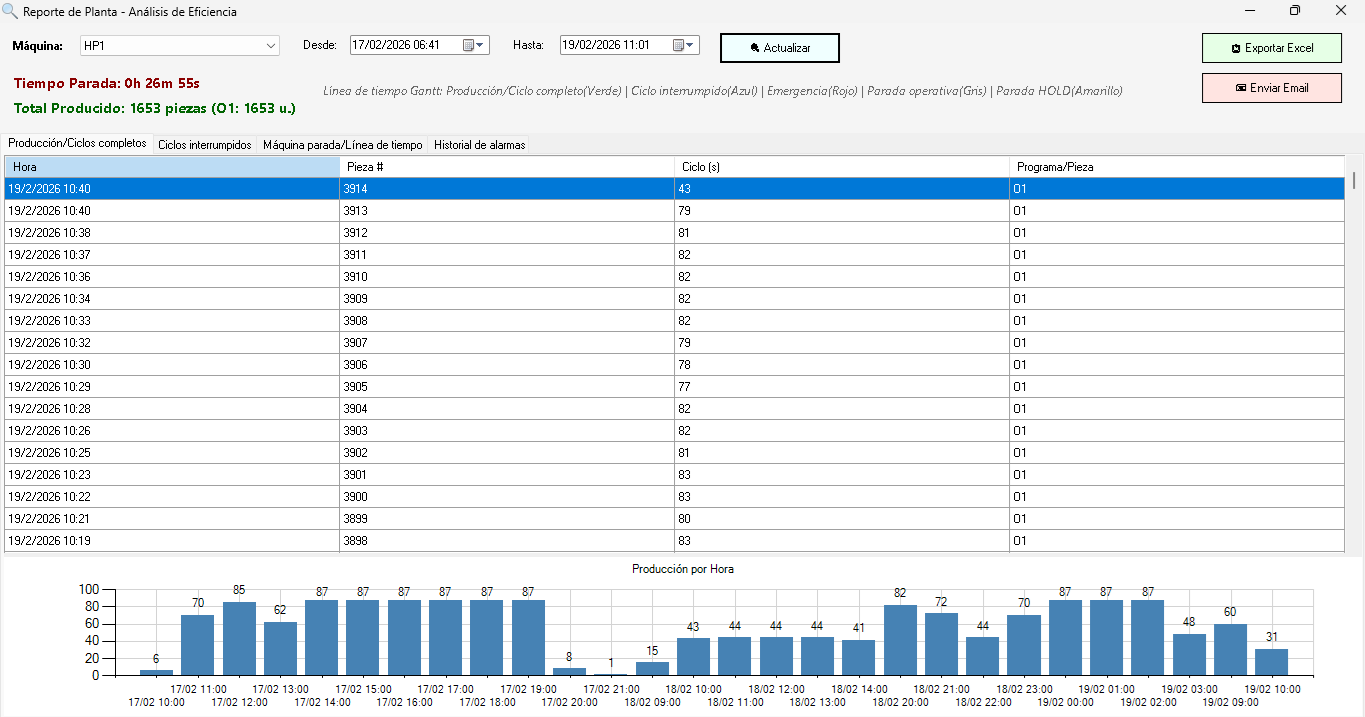Click the Ciclo cell of Pieza 3906
The height and width of the screenshot is (717, 1365).
(x=842, y=365)
